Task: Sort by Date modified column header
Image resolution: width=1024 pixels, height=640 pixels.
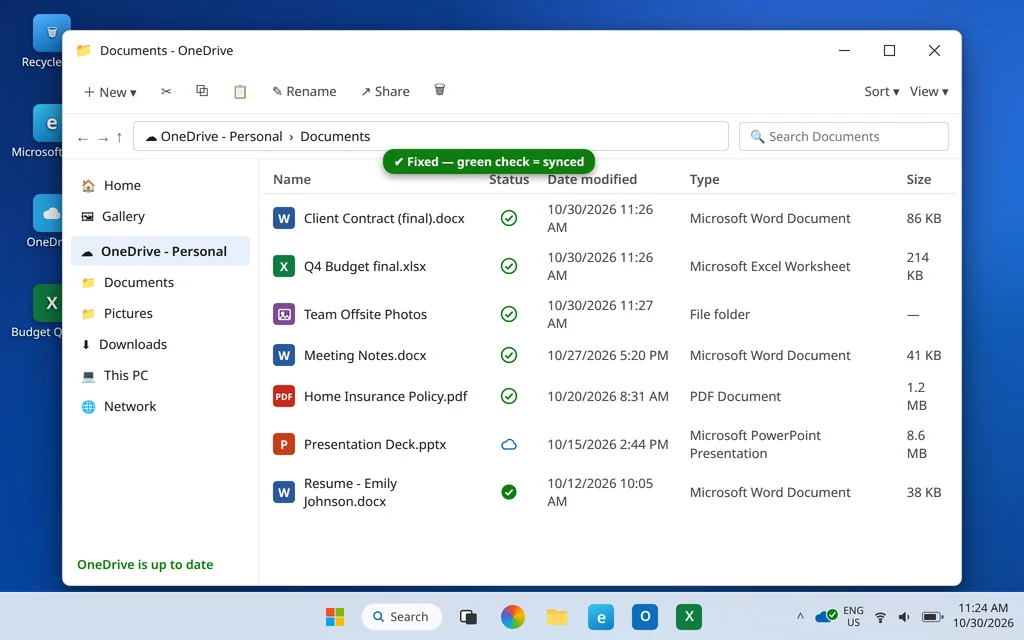Action: (x=592, y=180)
